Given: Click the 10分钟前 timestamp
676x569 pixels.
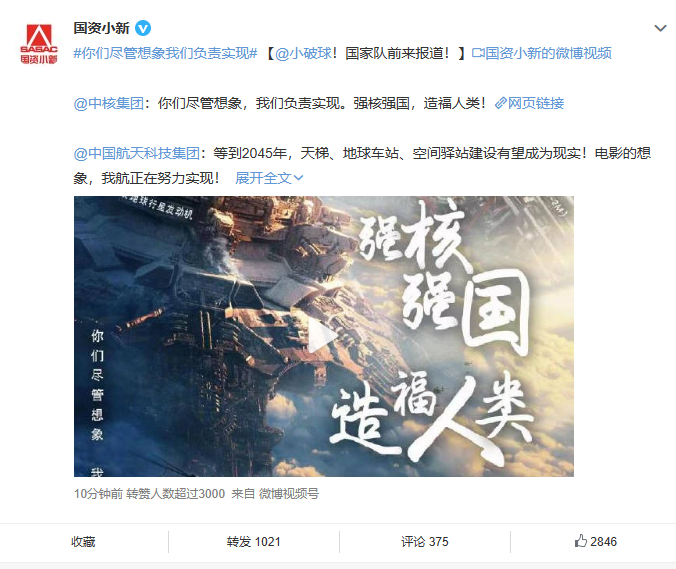Looking at the screenshot, I should click(98, 494).
